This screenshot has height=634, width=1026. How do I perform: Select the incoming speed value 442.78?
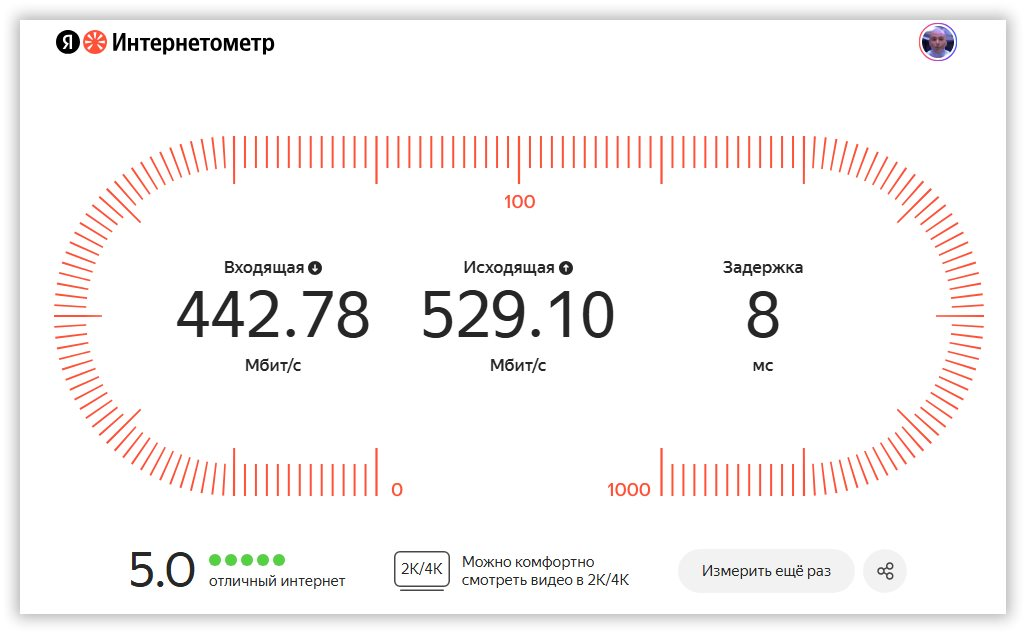click(273, 316)
